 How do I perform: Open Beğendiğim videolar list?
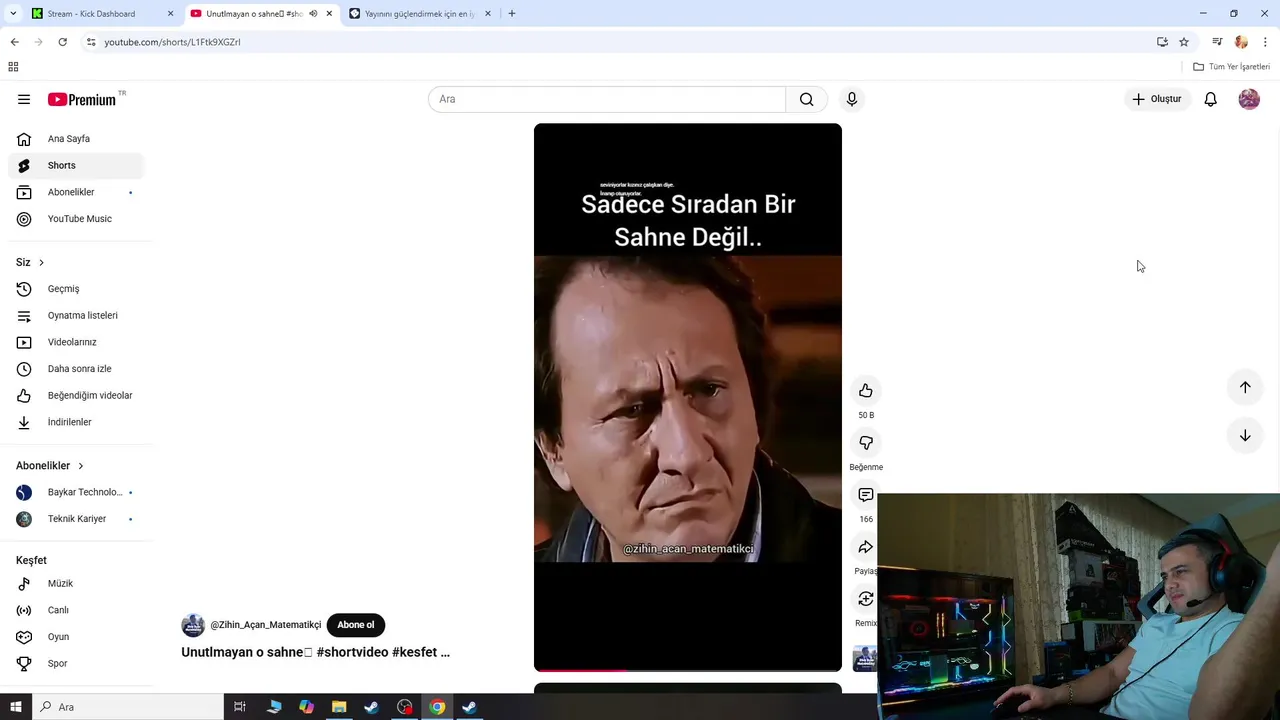[x=76, y=395]
